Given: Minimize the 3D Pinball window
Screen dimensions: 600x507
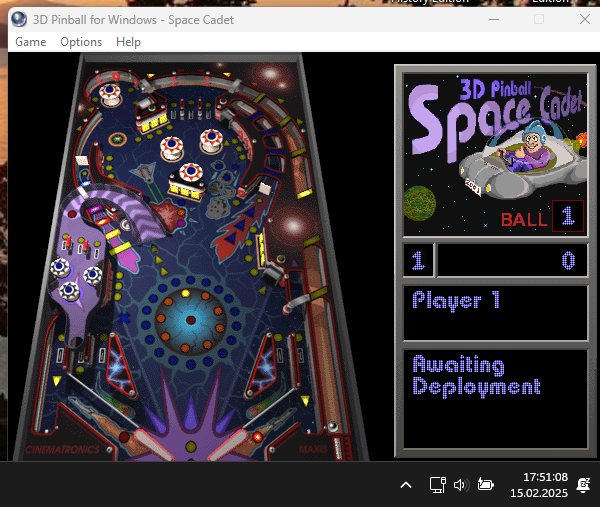Looking at the screenshot, I should 494,19.
